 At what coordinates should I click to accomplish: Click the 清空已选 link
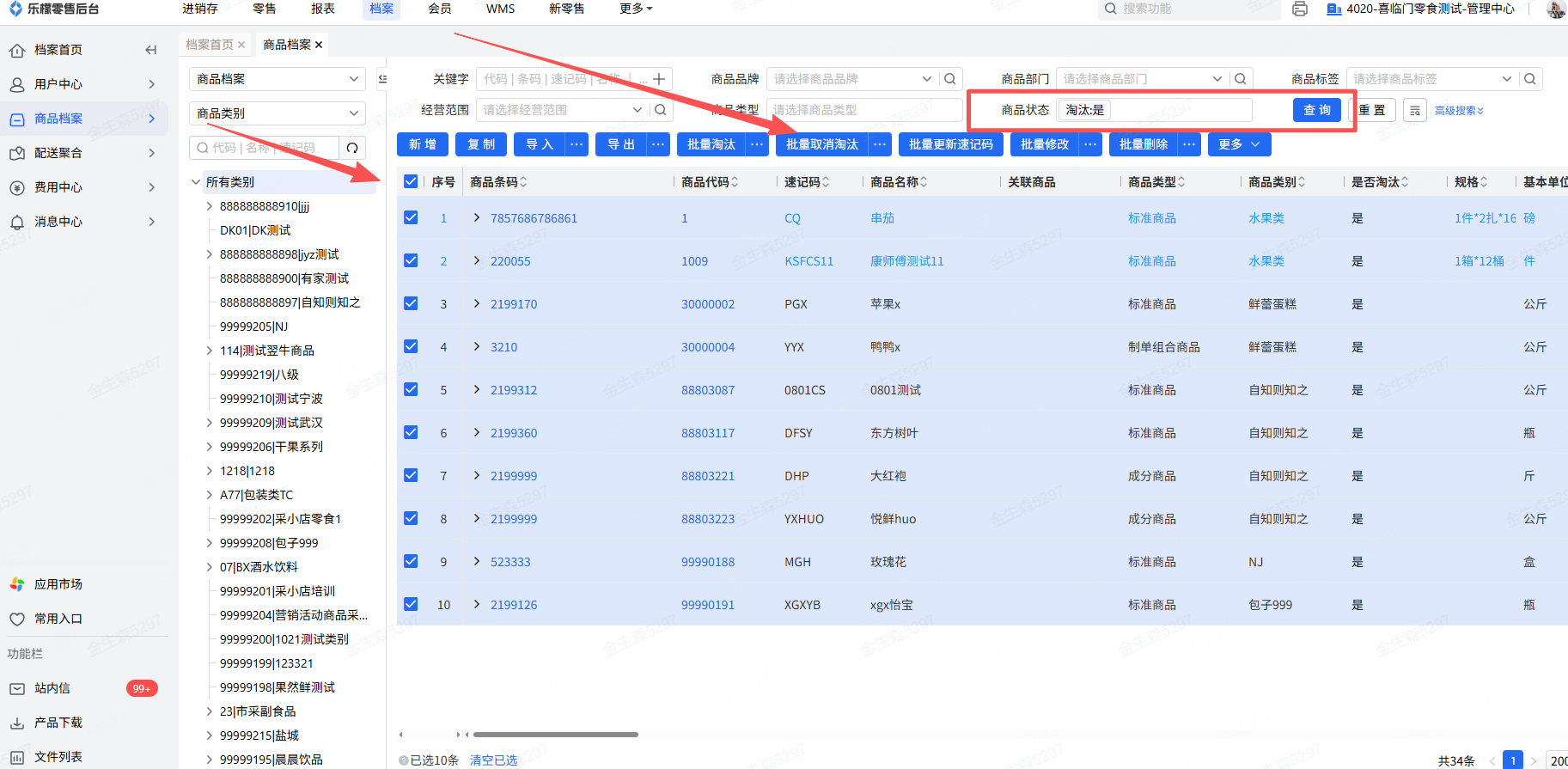tap(494, 760)
